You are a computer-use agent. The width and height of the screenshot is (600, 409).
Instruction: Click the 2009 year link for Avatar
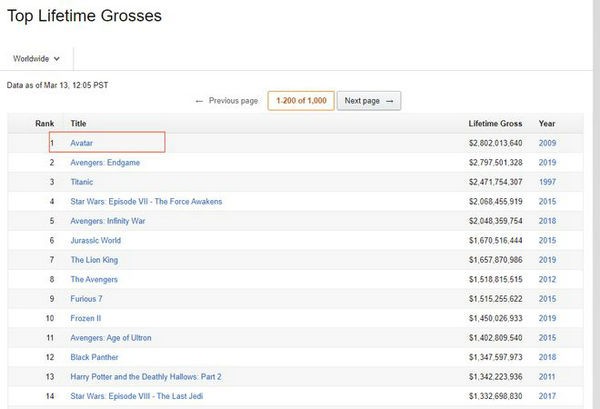pyautogui.click(x=547, y=143)
